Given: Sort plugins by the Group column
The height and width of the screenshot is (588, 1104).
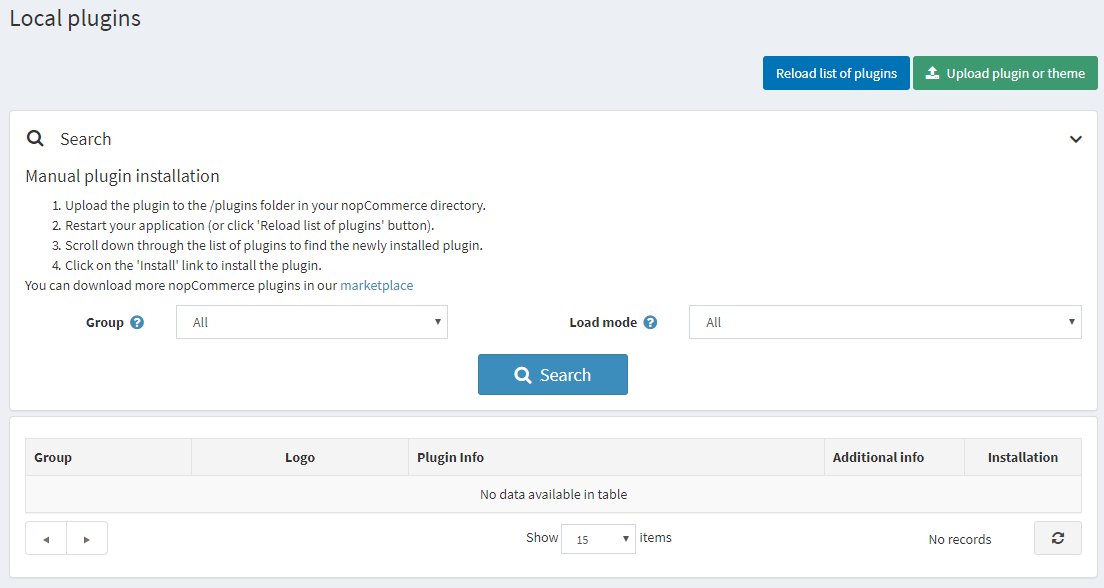Looking at the screenshot, I should pos(52,457).
